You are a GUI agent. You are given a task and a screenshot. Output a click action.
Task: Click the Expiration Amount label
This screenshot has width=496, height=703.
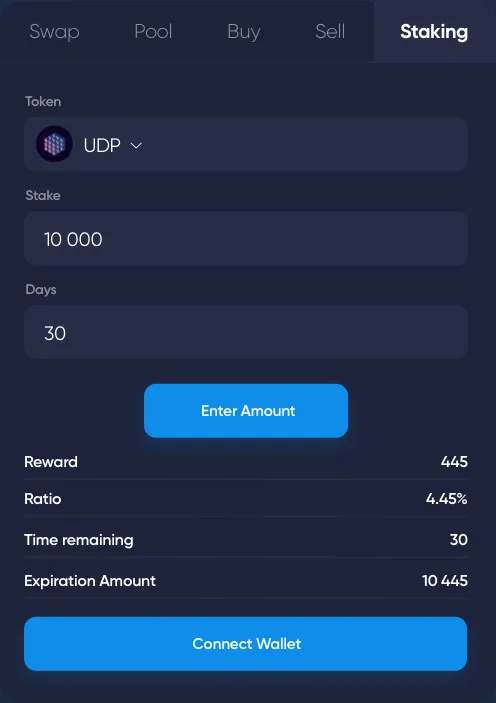[90, 581]
